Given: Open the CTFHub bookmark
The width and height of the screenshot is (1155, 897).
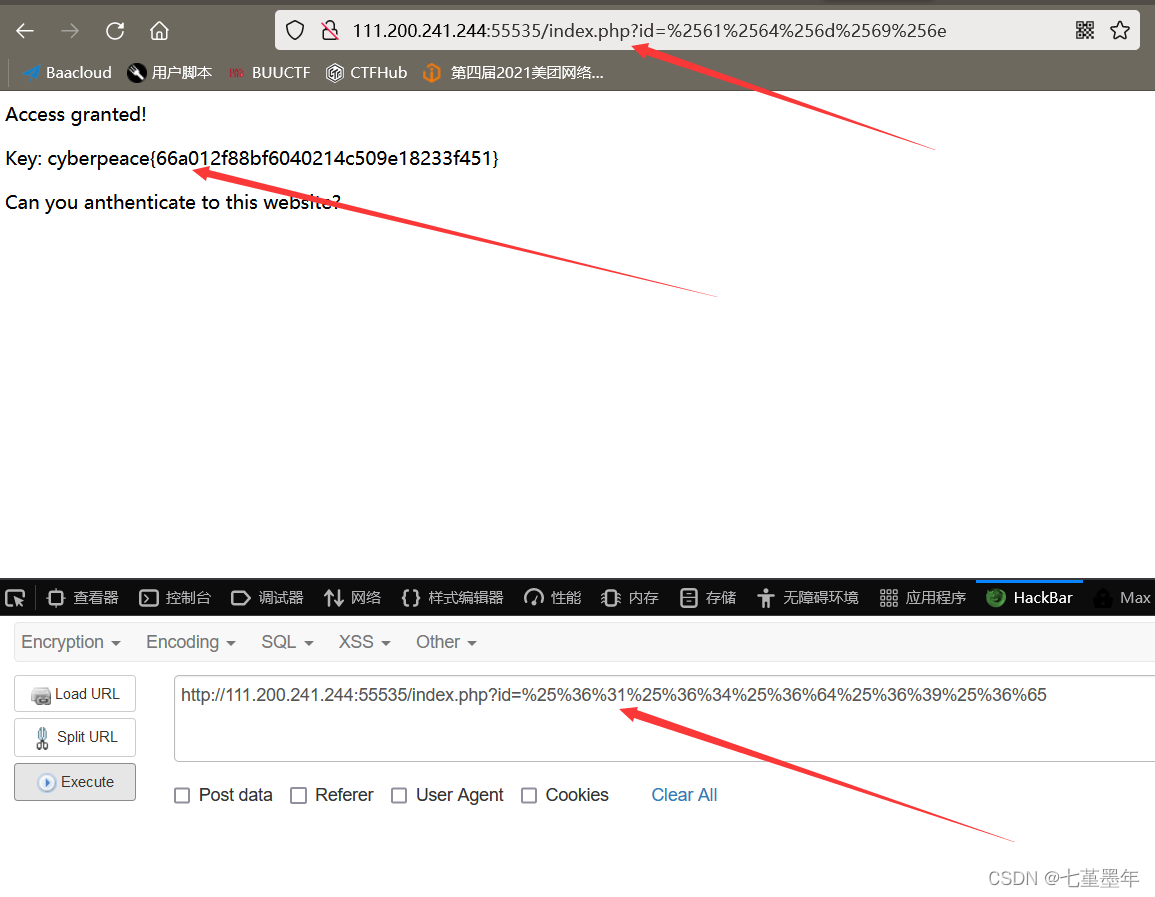Looking at the screenshot, I should point(366,72).
